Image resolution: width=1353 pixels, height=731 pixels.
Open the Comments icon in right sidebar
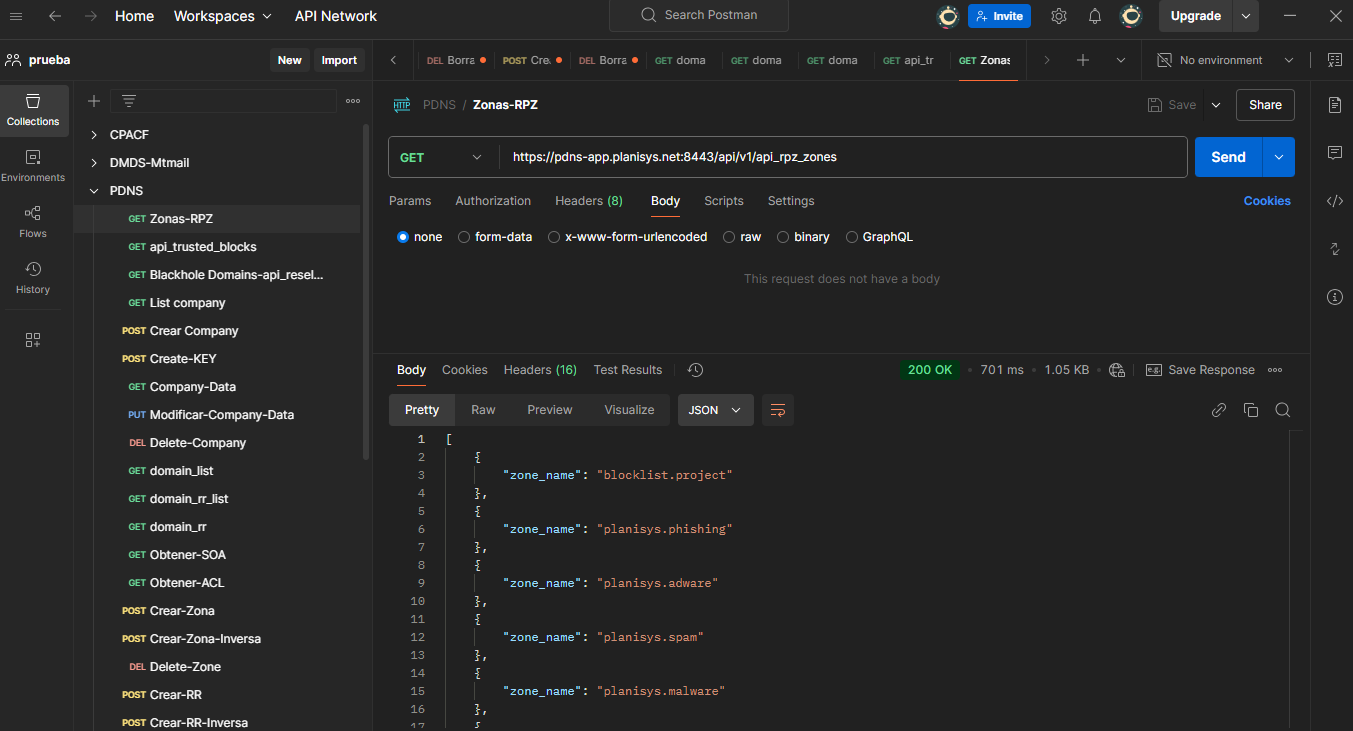[x=1334, y=153]
